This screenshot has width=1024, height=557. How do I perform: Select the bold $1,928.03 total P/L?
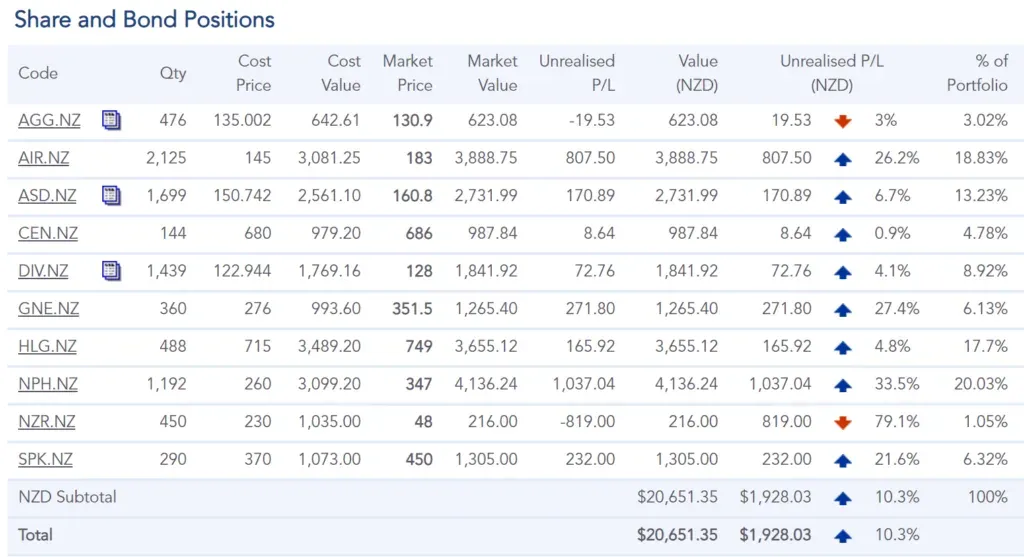(775, 535)
